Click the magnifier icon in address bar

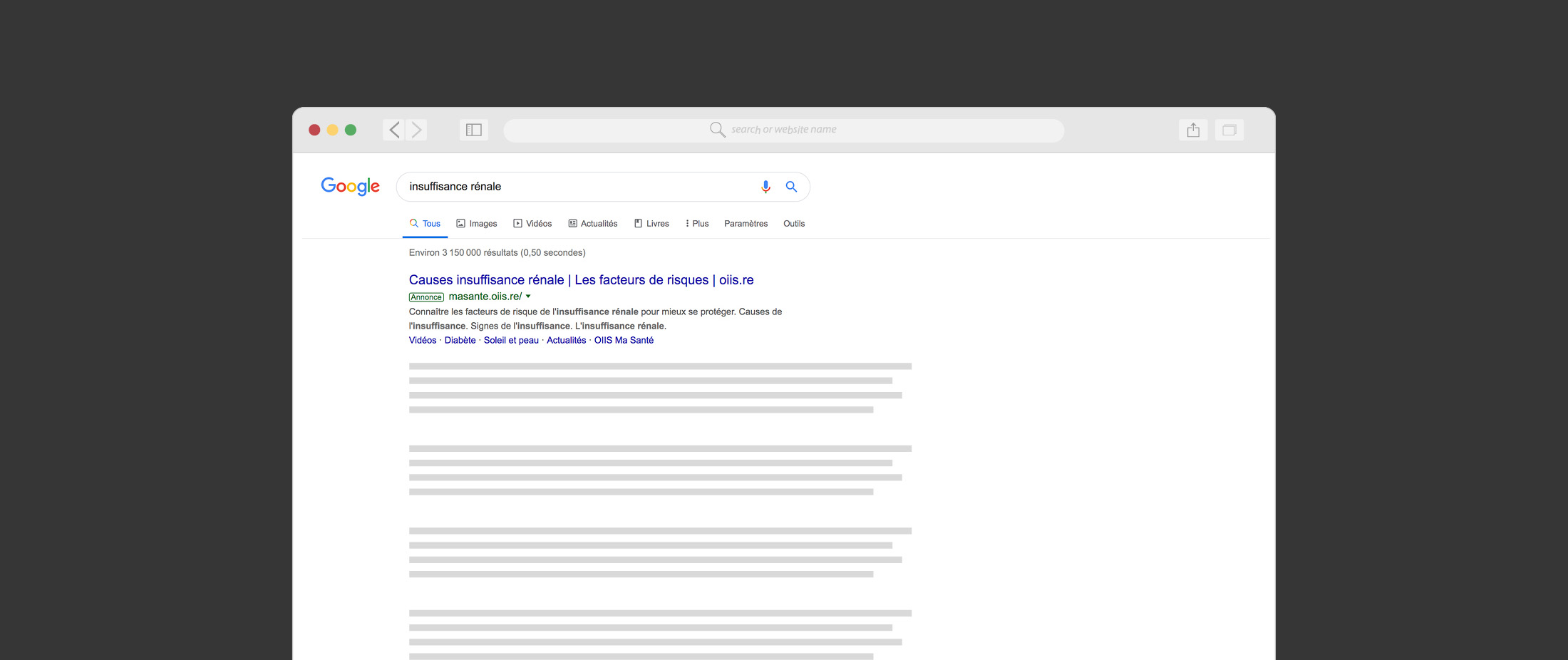(x=718, y=129)
